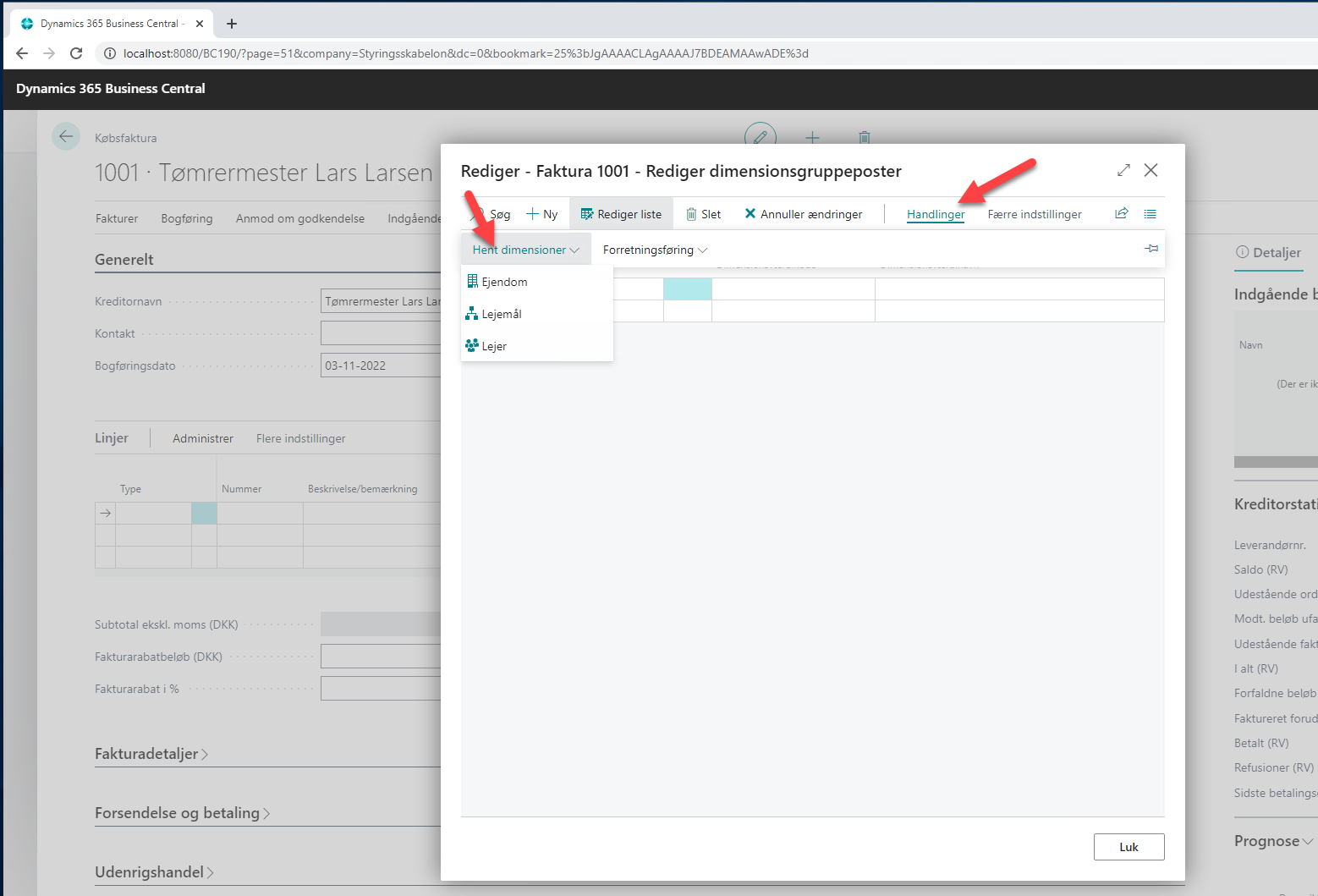Click the browser back button

(22, 53)
